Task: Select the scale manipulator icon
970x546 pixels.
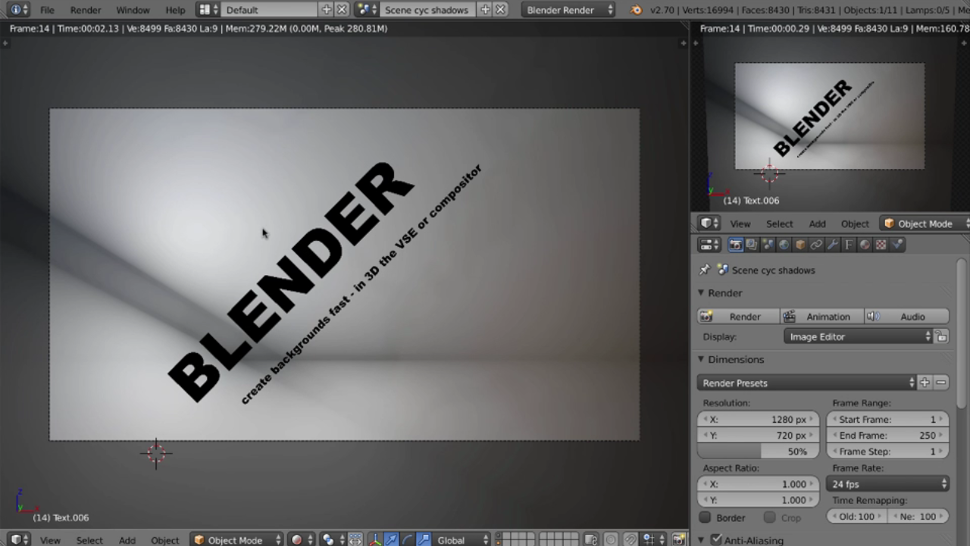Action: 423,540
